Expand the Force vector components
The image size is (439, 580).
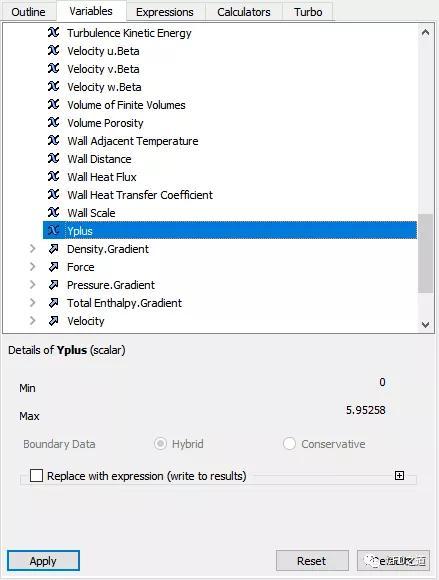pyautogui.click(x=33, y=267)
